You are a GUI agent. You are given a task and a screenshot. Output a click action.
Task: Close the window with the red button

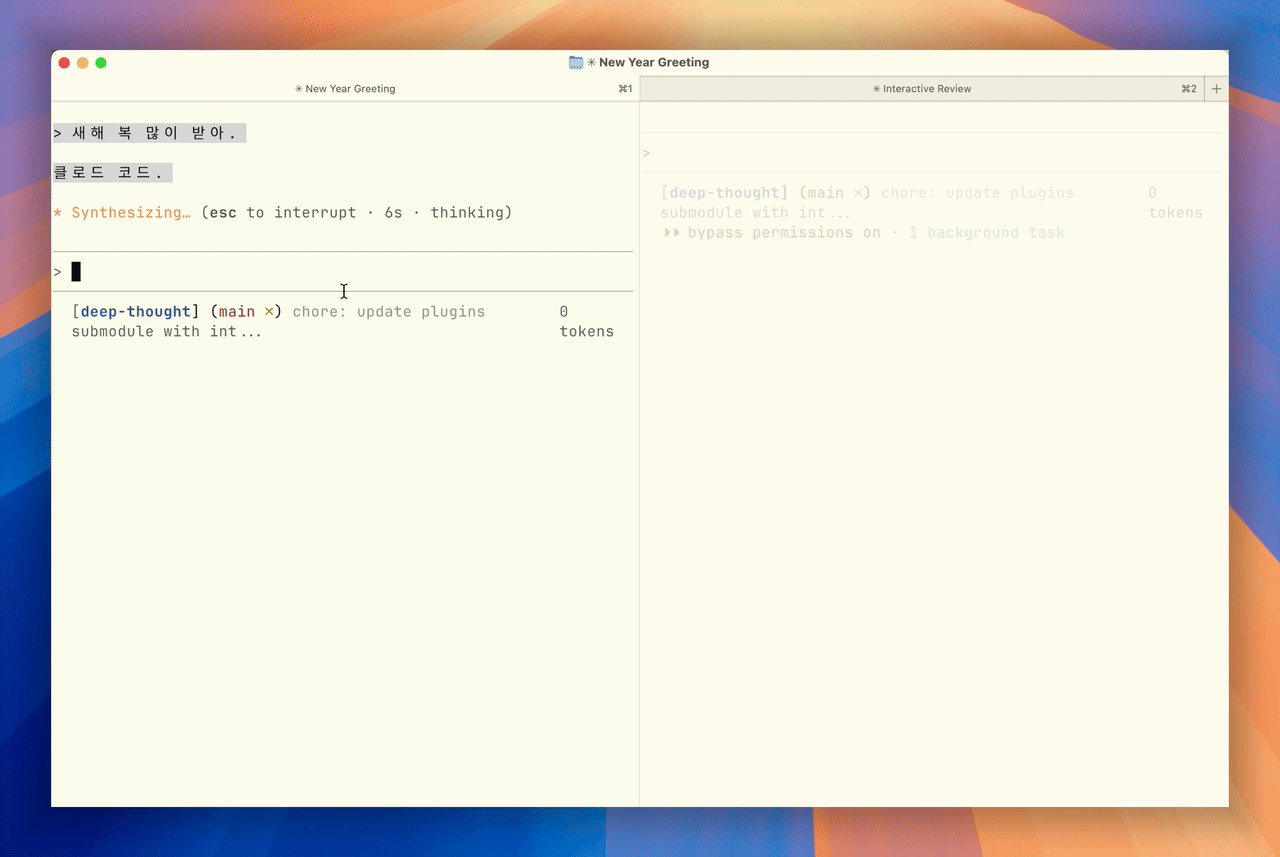[64, 63]
